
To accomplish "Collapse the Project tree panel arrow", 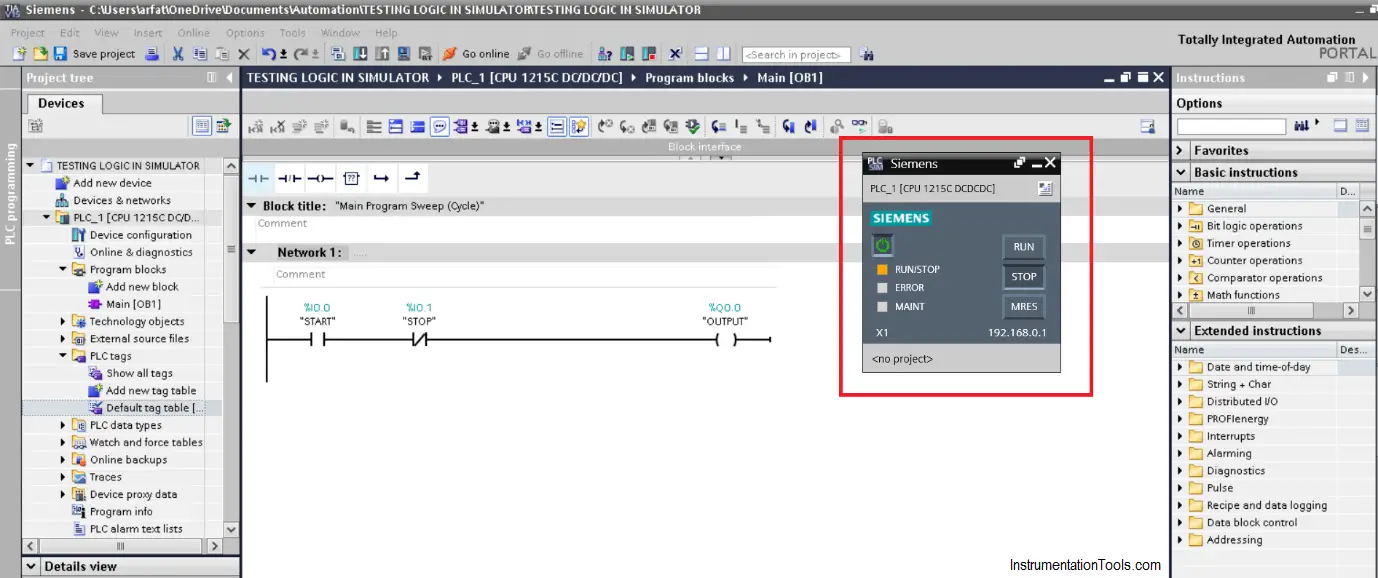I will point(227,78).
